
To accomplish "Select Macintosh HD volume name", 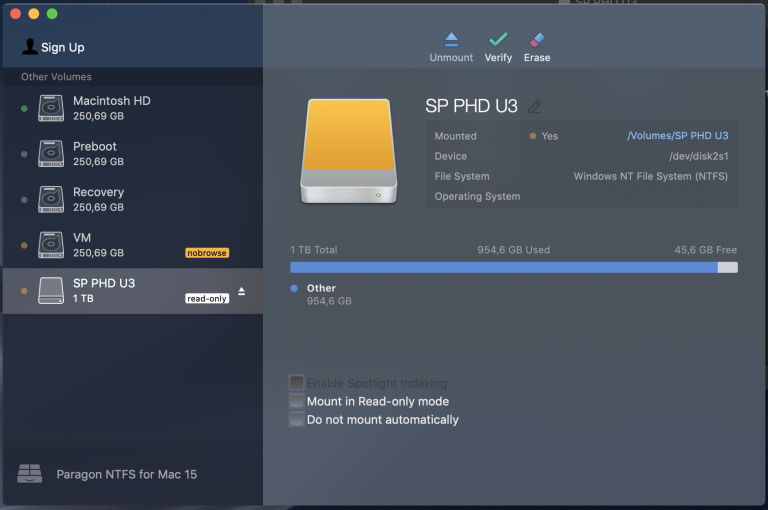I will 112,101.
